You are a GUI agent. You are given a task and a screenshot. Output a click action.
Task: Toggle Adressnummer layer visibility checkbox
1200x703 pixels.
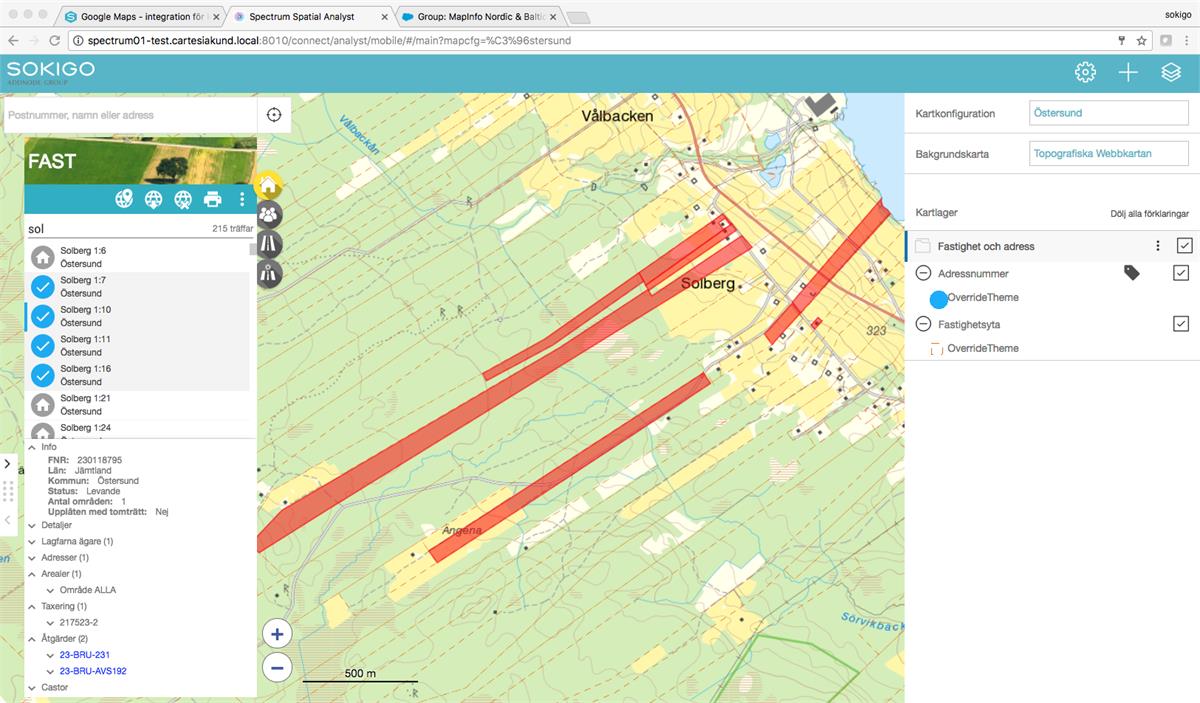[x=1180, y=273]
